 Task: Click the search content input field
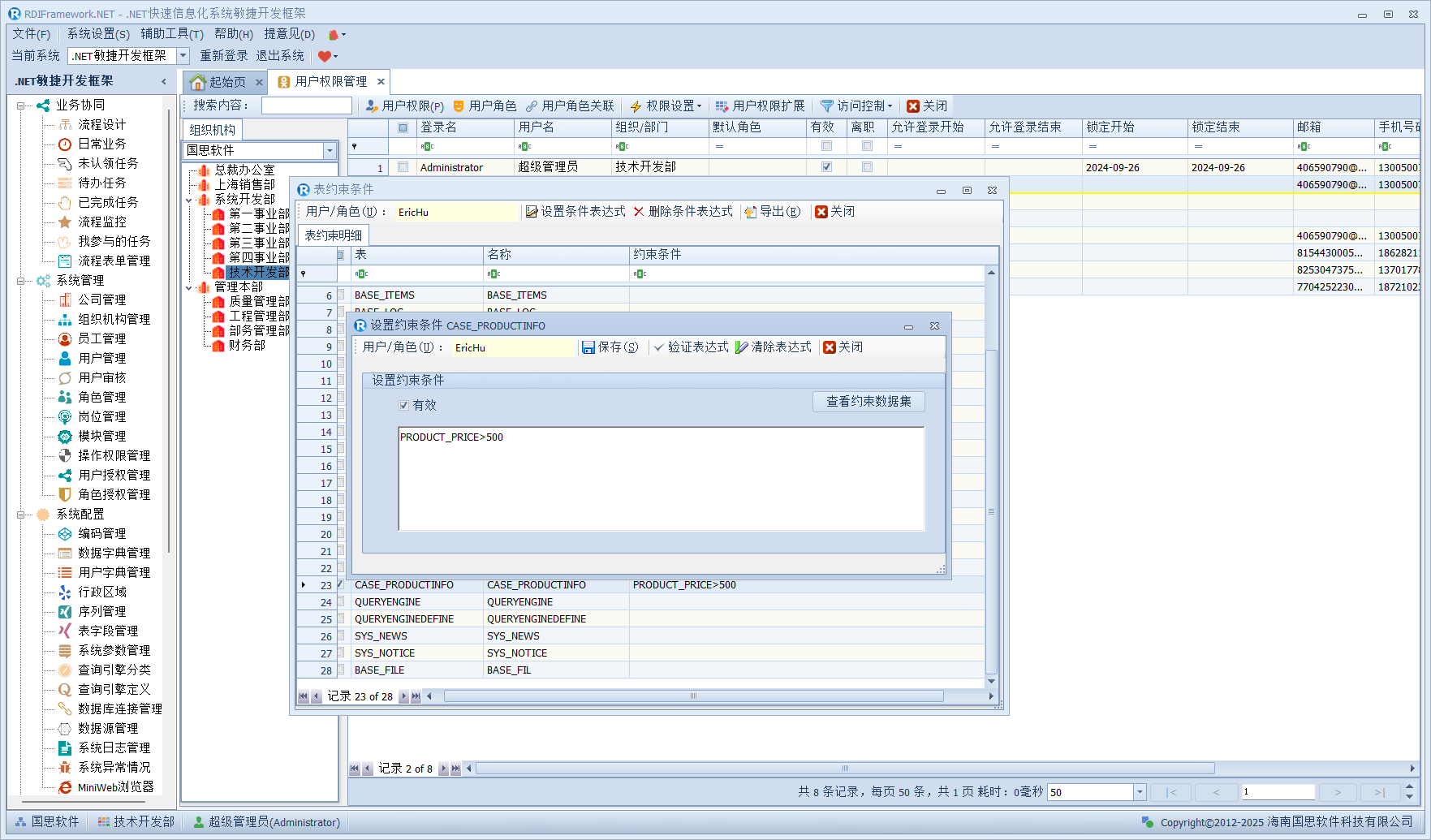tap(306, 106)
